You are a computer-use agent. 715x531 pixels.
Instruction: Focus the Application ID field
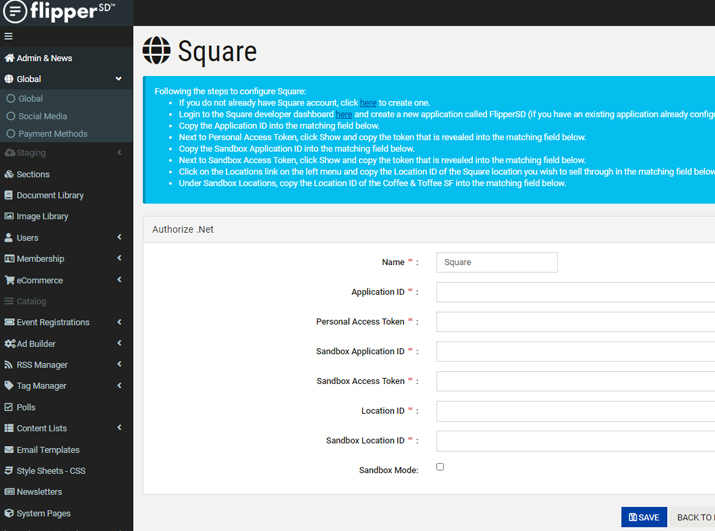pyautogui.click(x=575, y=292)
